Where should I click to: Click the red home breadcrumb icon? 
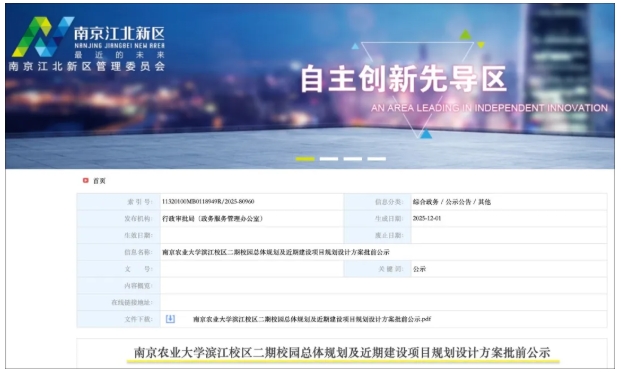[86, 181]
